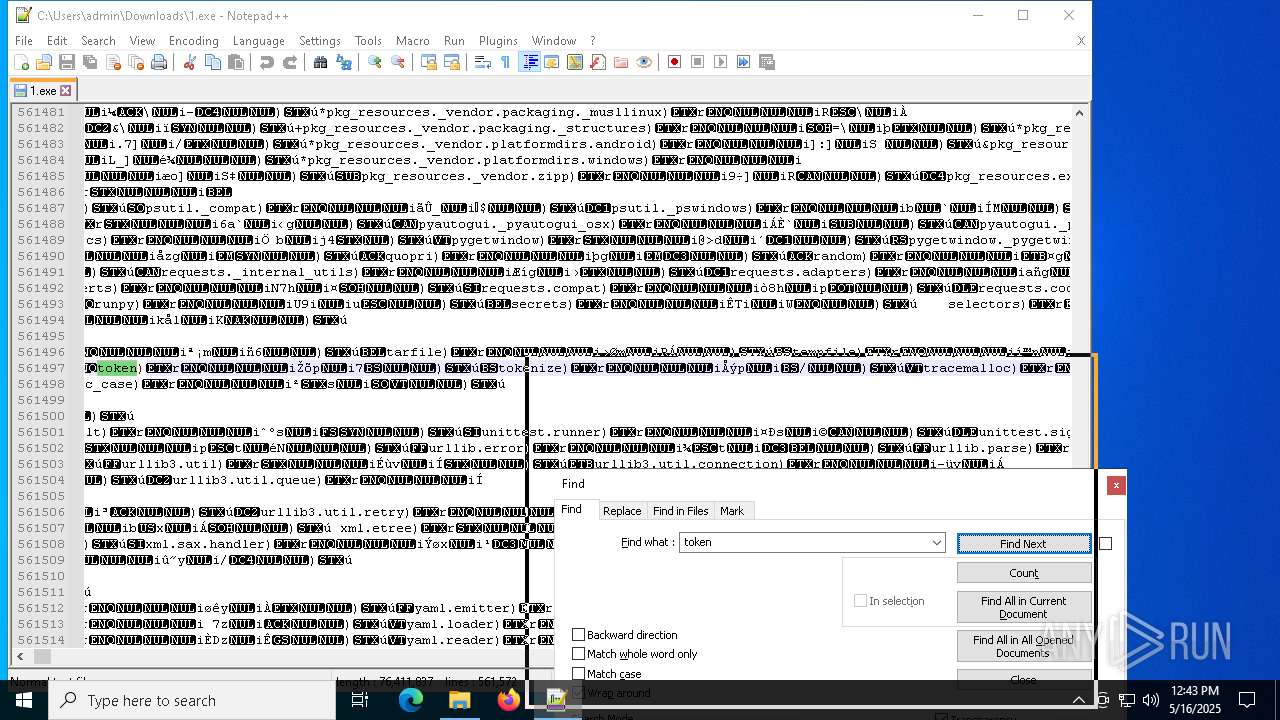Show all characters with the pilcrow icon

coord(505,62)
